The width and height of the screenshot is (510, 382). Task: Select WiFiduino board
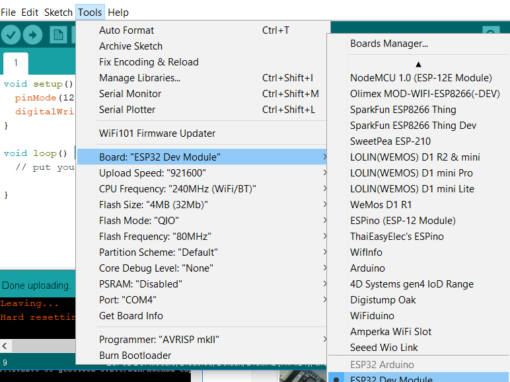click(419, 316)
